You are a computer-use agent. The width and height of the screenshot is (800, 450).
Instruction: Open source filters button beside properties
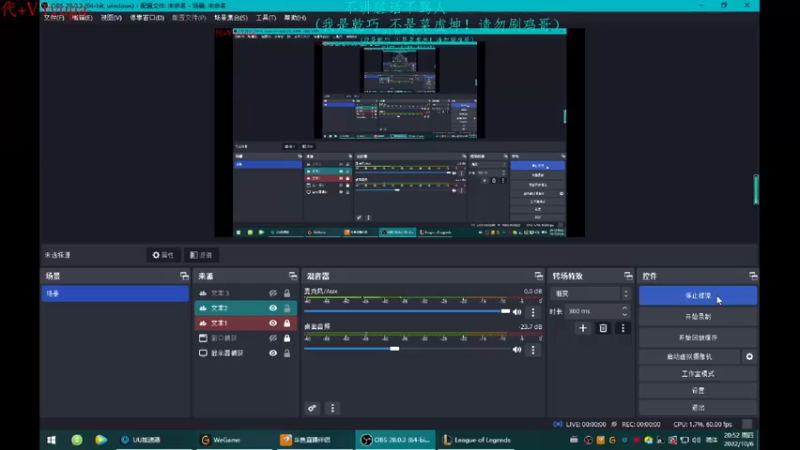click(201, 255)
